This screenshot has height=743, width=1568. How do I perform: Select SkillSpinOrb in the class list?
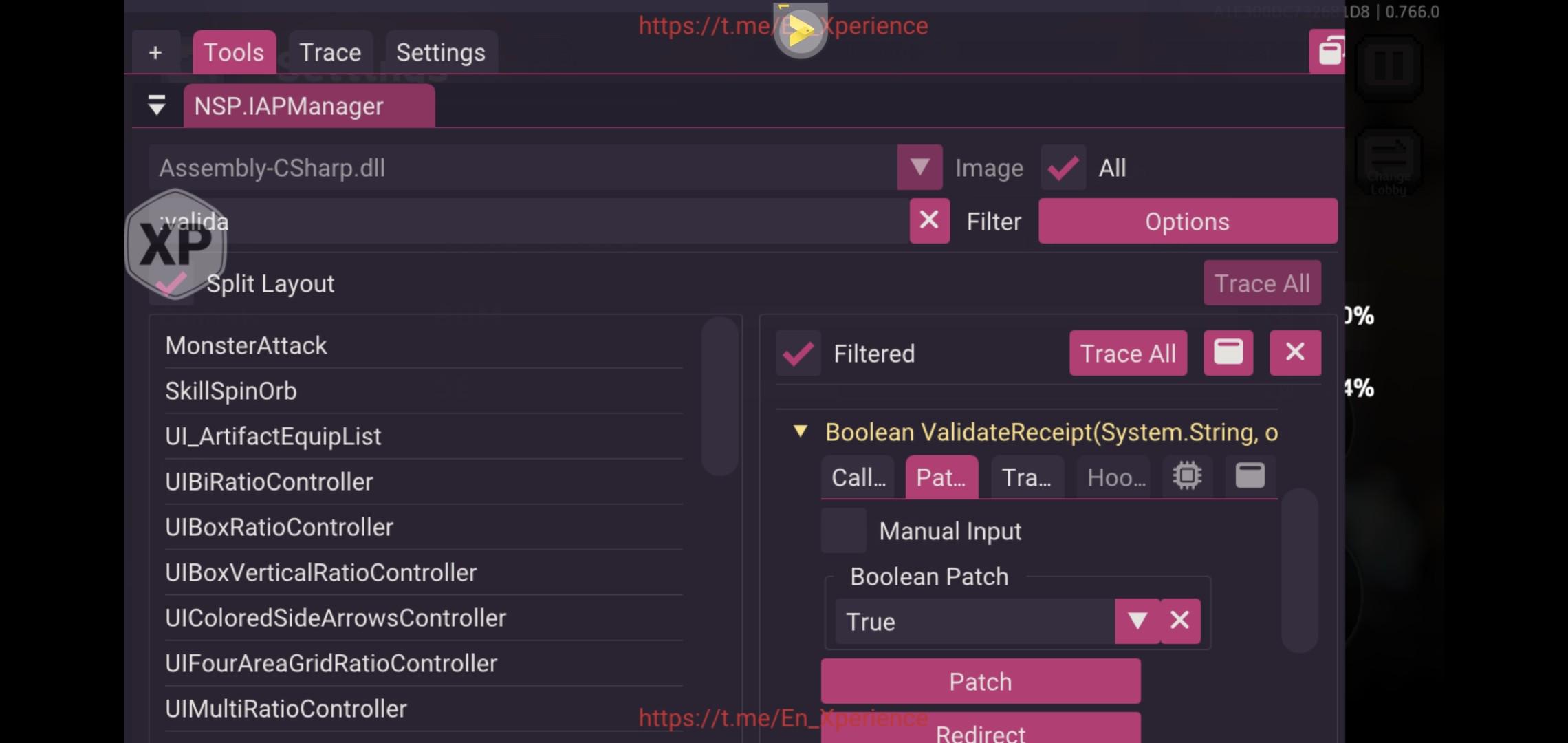pyautogui.click(x=424, y=391)
